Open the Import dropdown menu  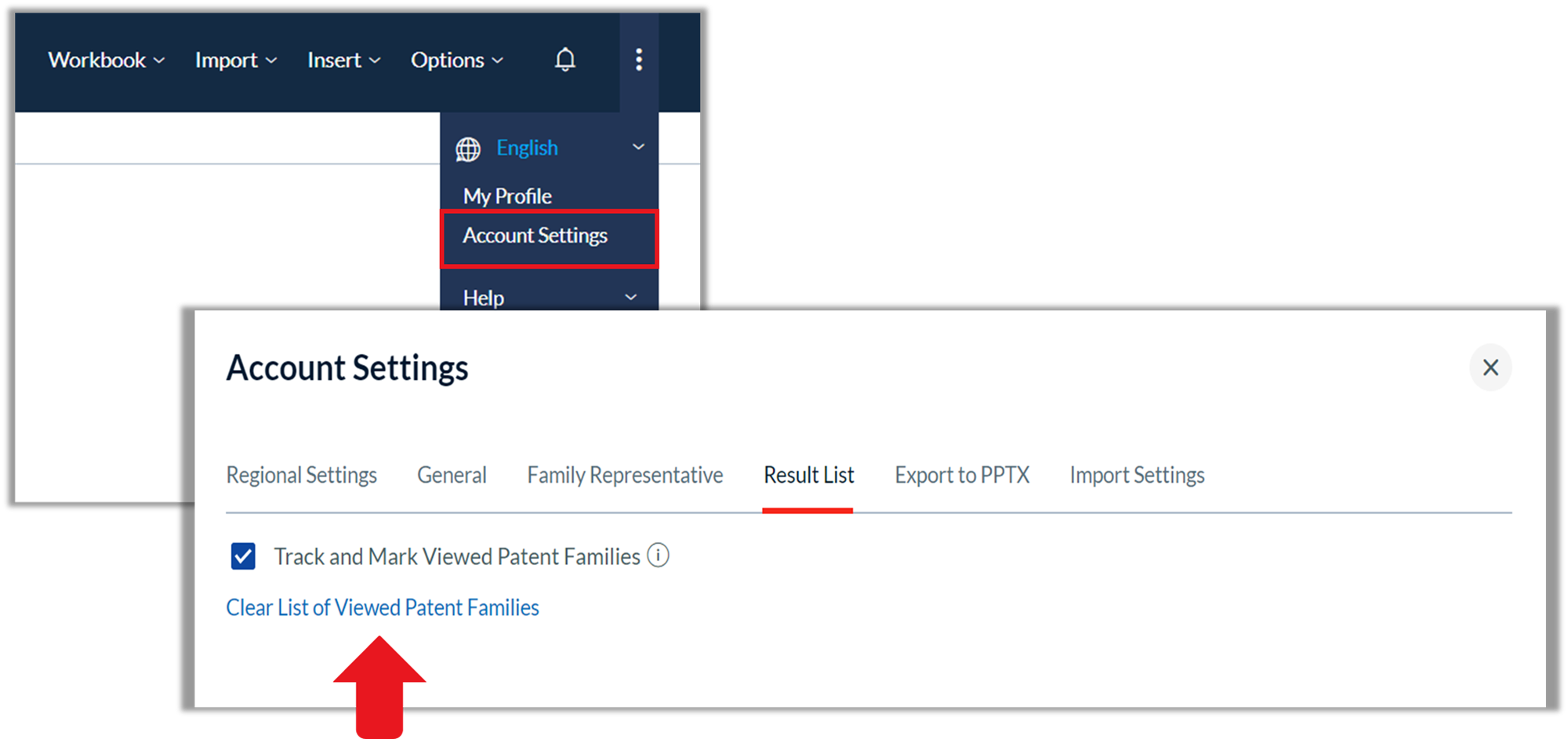click(236, 60)
